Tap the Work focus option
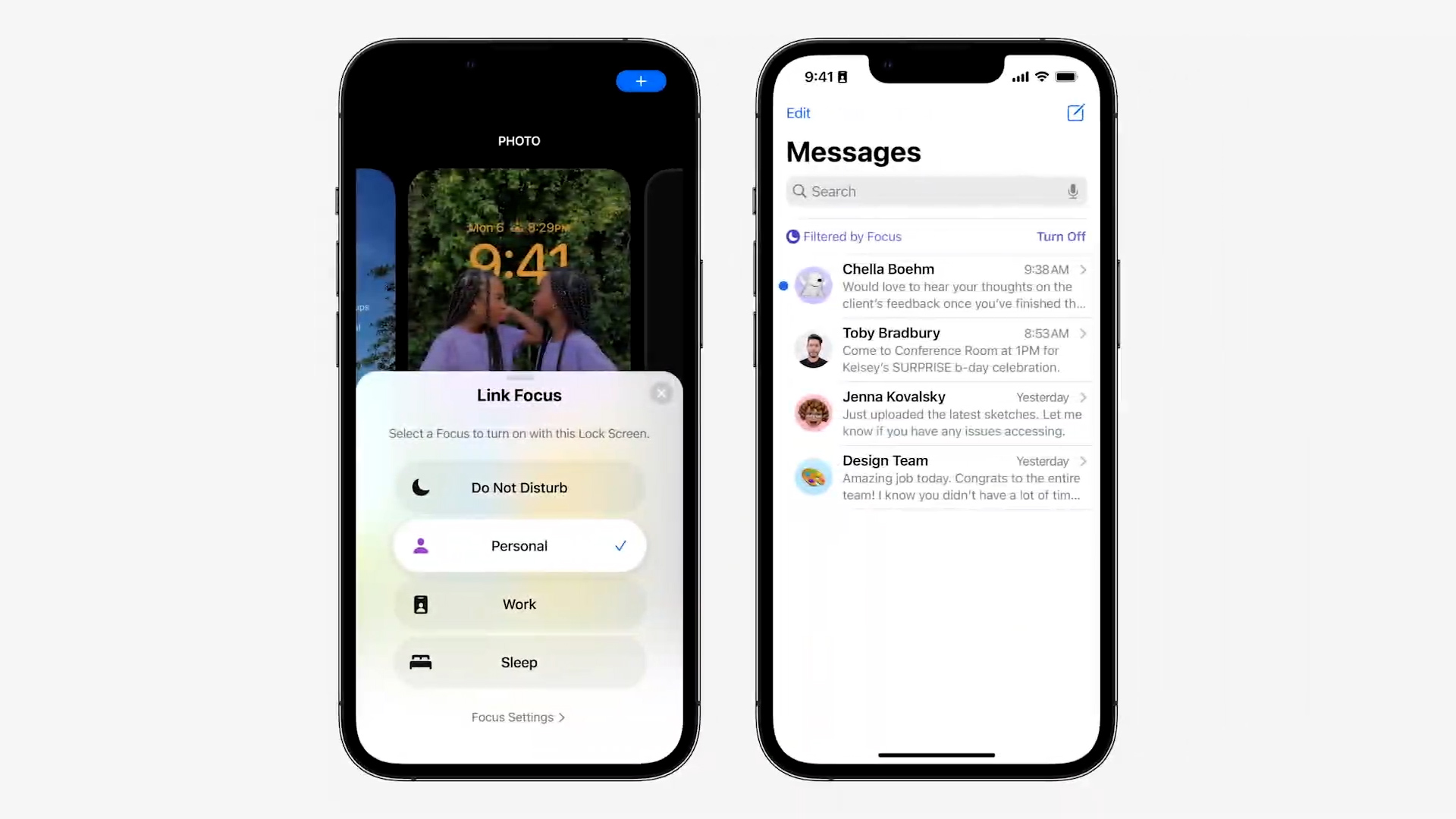 (519, 604)
